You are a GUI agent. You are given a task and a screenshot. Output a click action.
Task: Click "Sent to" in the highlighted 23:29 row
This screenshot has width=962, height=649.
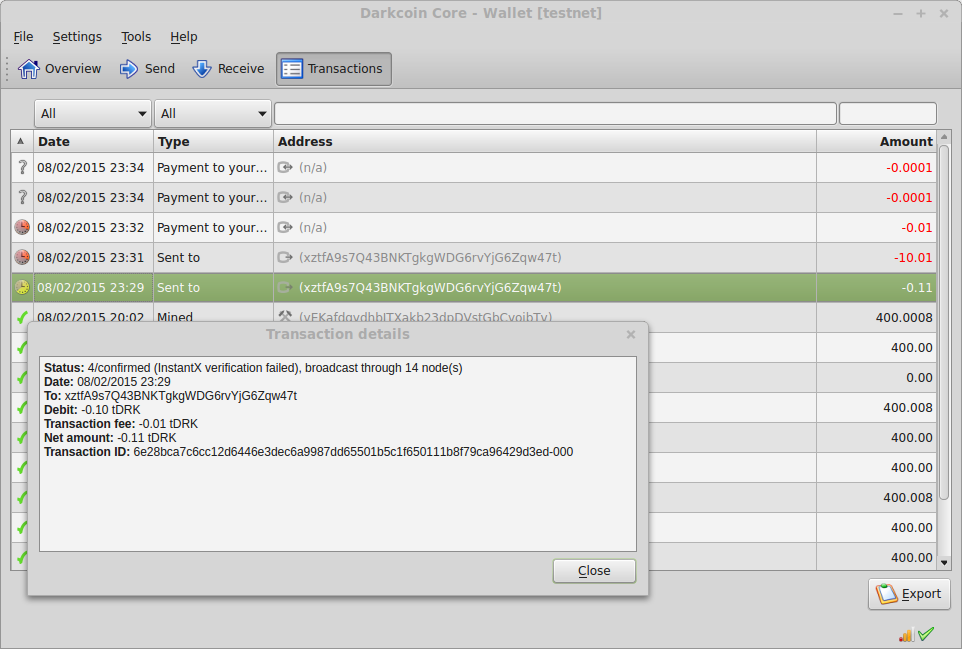click(x=179, y=288)
